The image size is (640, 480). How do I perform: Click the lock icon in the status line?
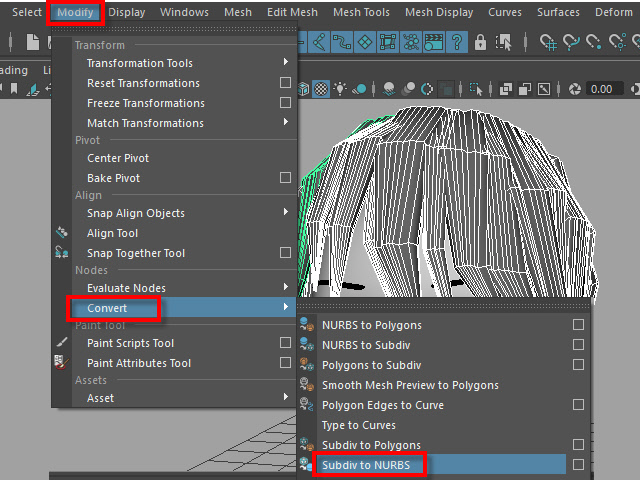[x=481, y=43]
